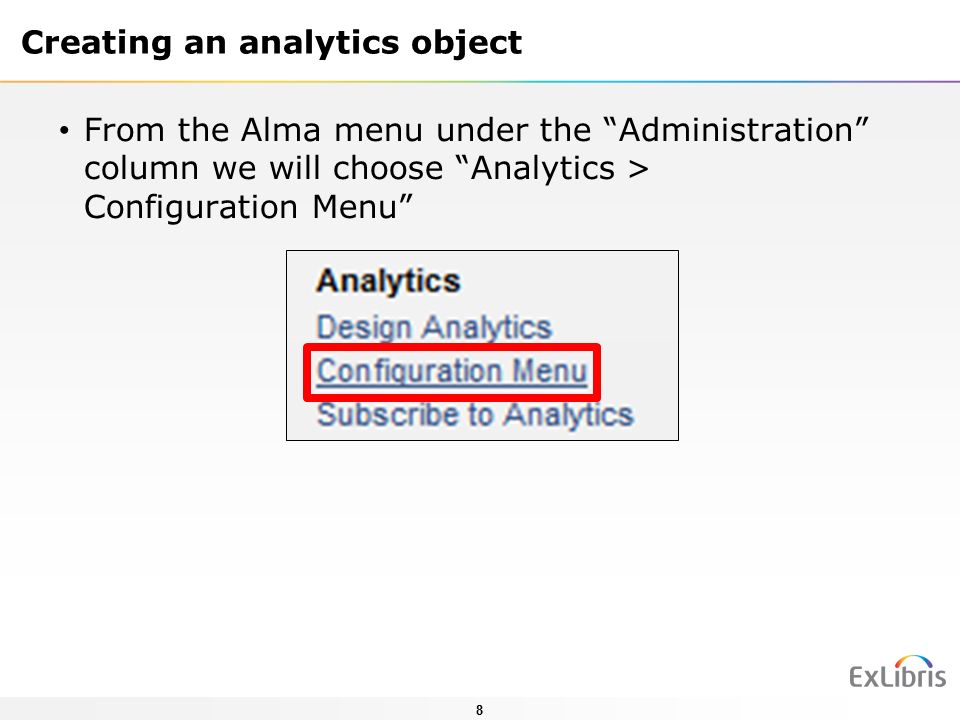
Task: Click the rainbow divider line under the title
Action: click(480, 81)
